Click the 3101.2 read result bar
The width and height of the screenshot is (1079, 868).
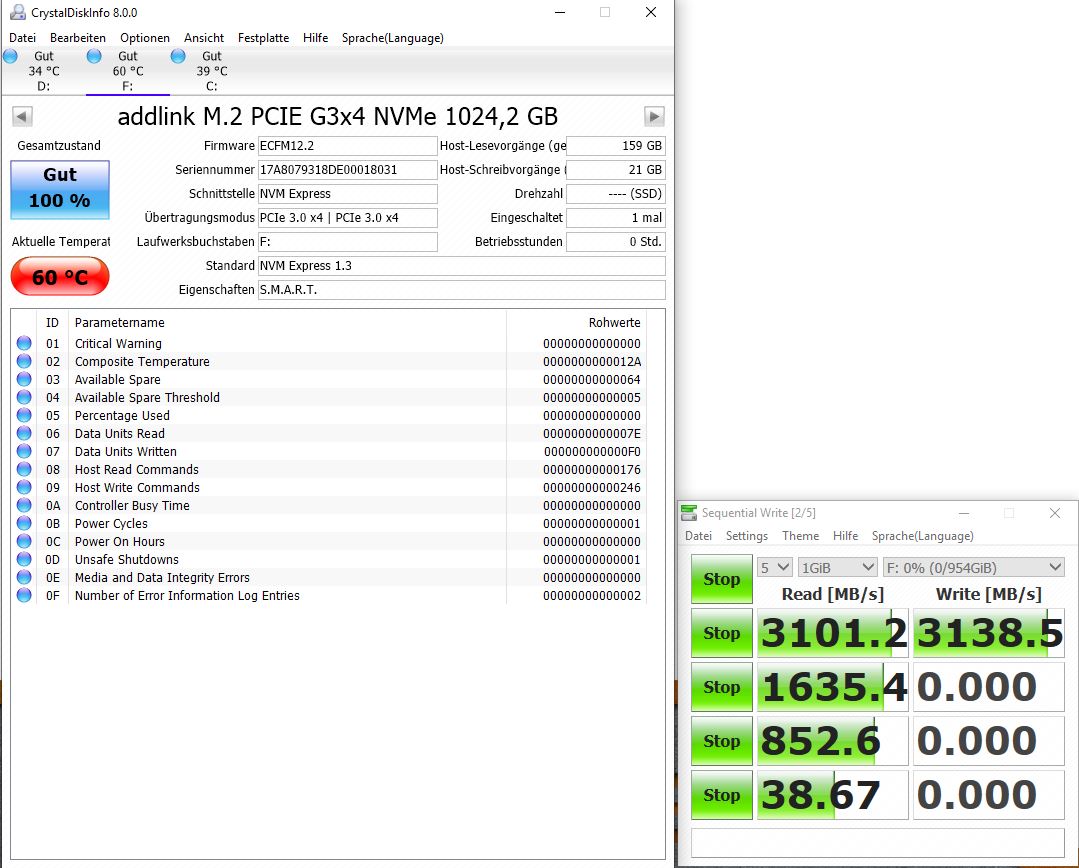click(833, 633)
